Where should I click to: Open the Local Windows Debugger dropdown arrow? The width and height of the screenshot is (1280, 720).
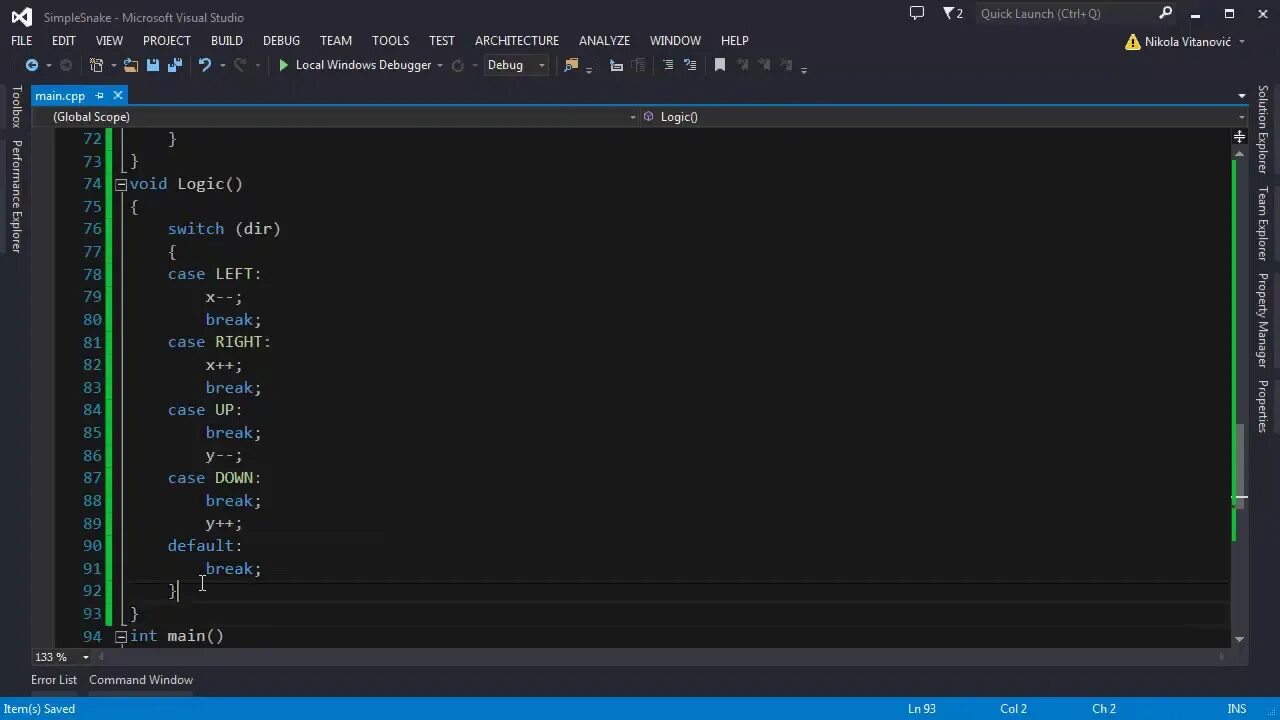coord(439,65)
